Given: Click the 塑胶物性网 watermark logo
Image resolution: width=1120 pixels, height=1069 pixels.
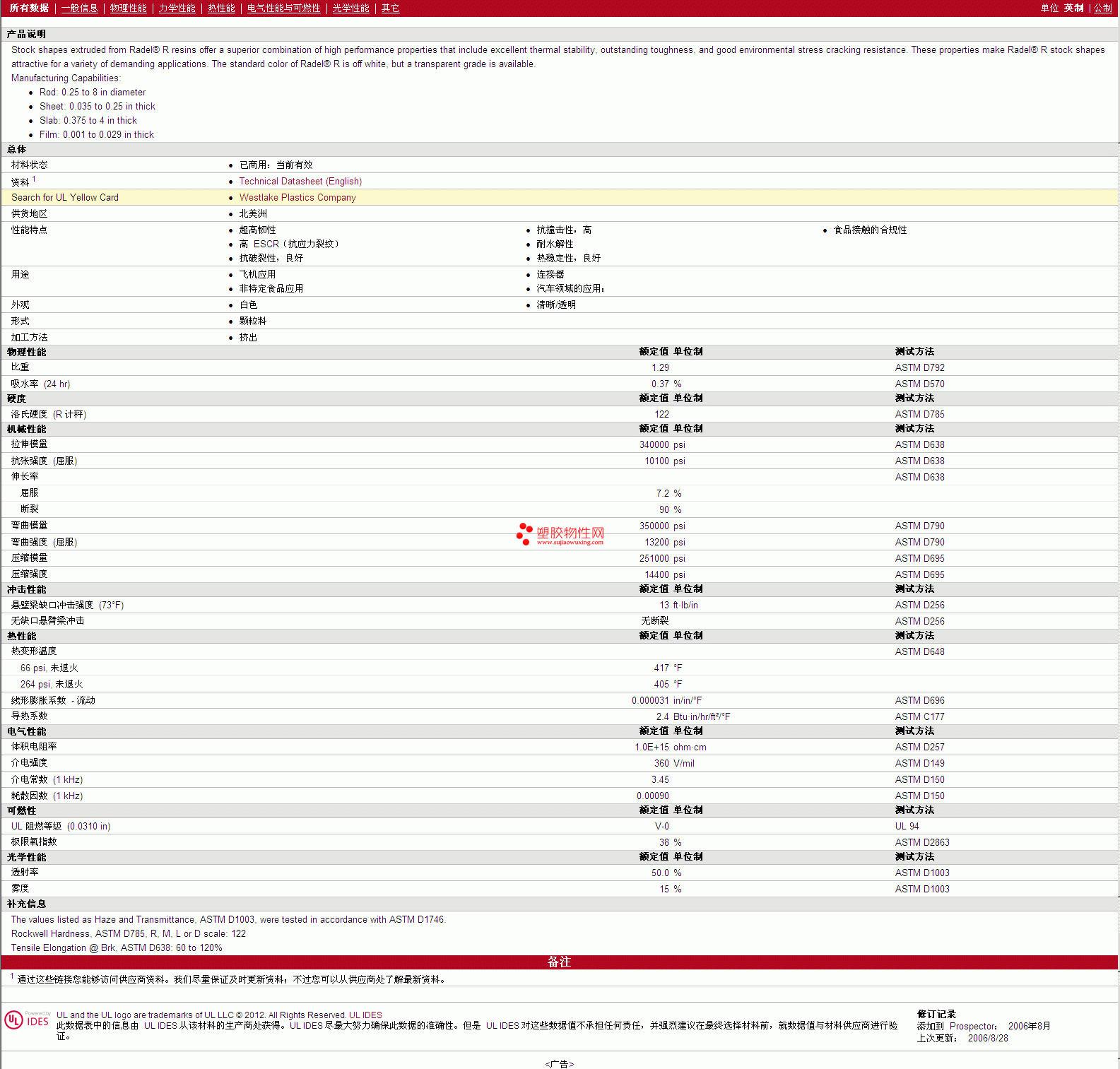Looking at the screenshot, I should 560,534.
